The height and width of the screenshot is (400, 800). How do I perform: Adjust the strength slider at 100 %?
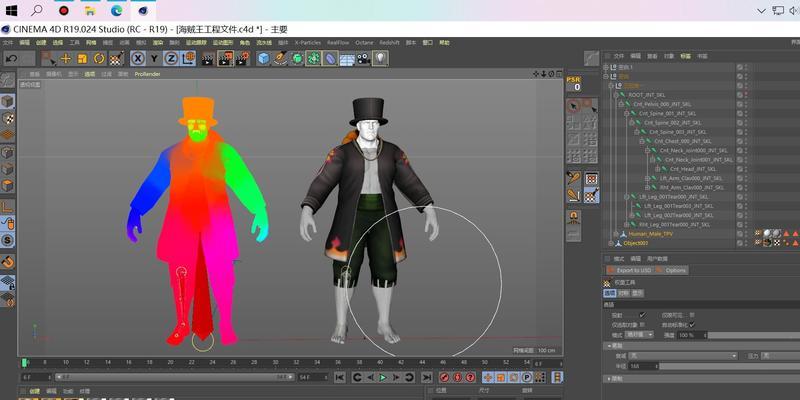click(753, 335)
